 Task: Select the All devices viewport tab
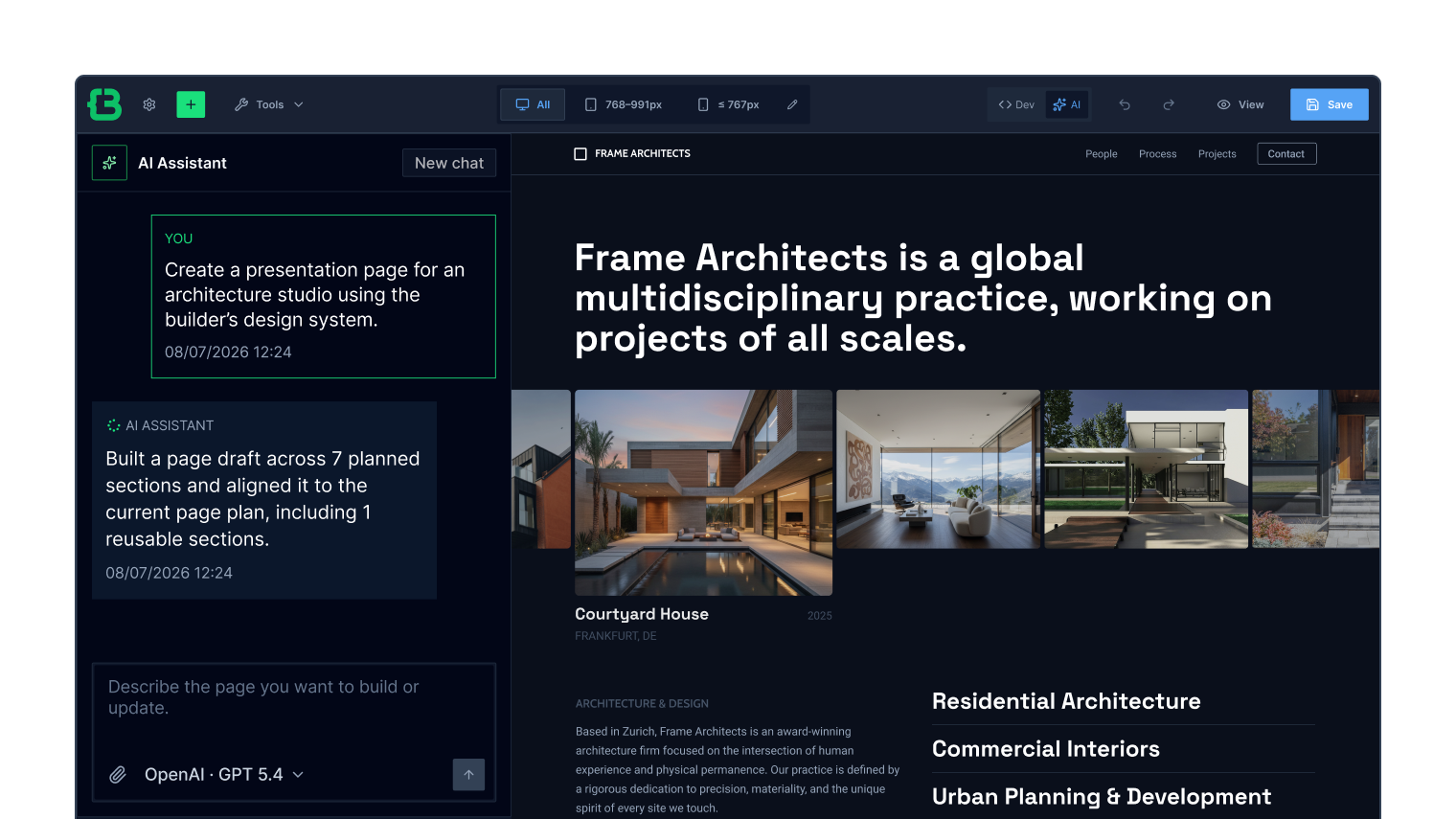533,104
